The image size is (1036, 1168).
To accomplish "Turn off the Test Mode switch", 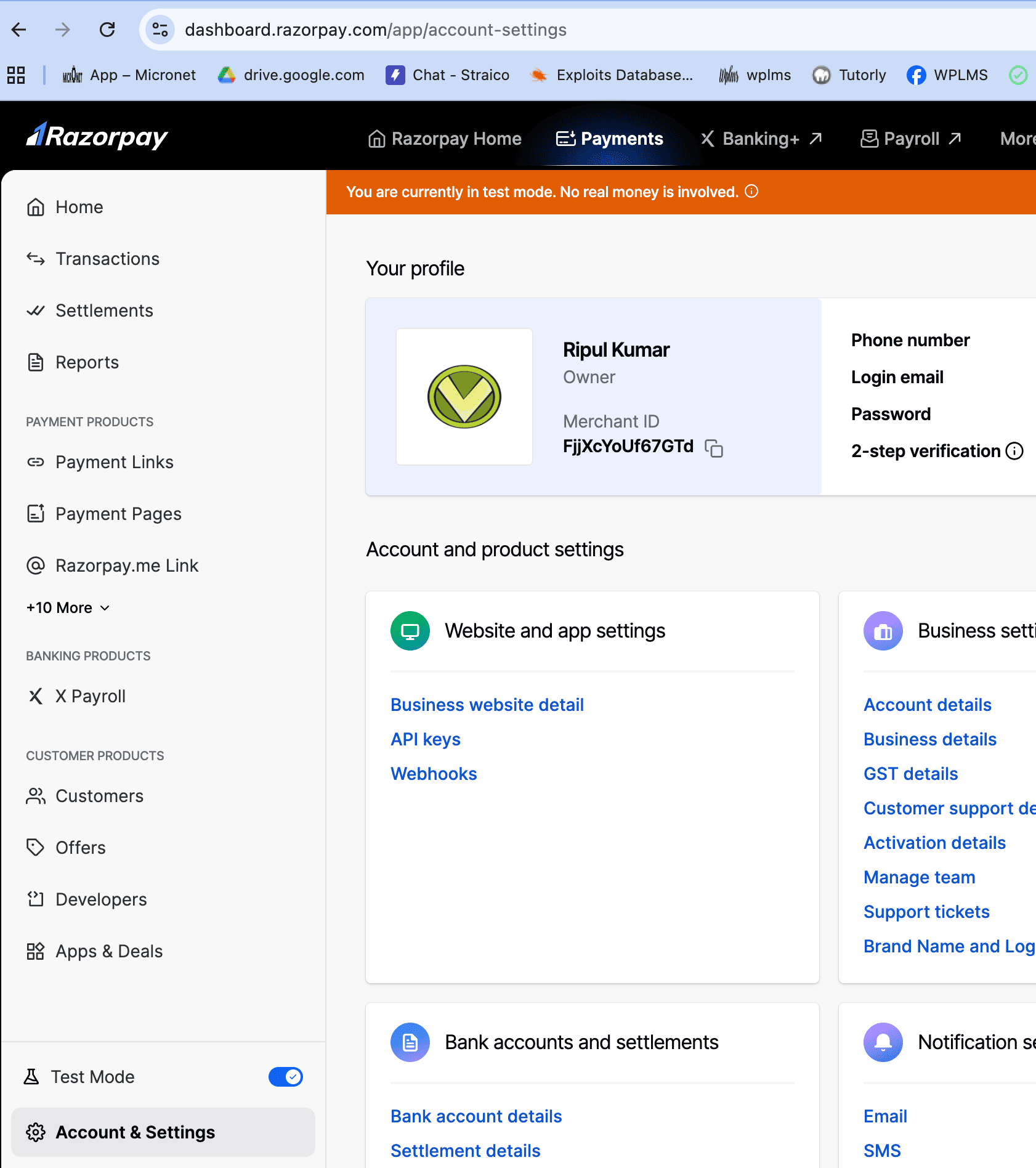I will (286, 1077).
